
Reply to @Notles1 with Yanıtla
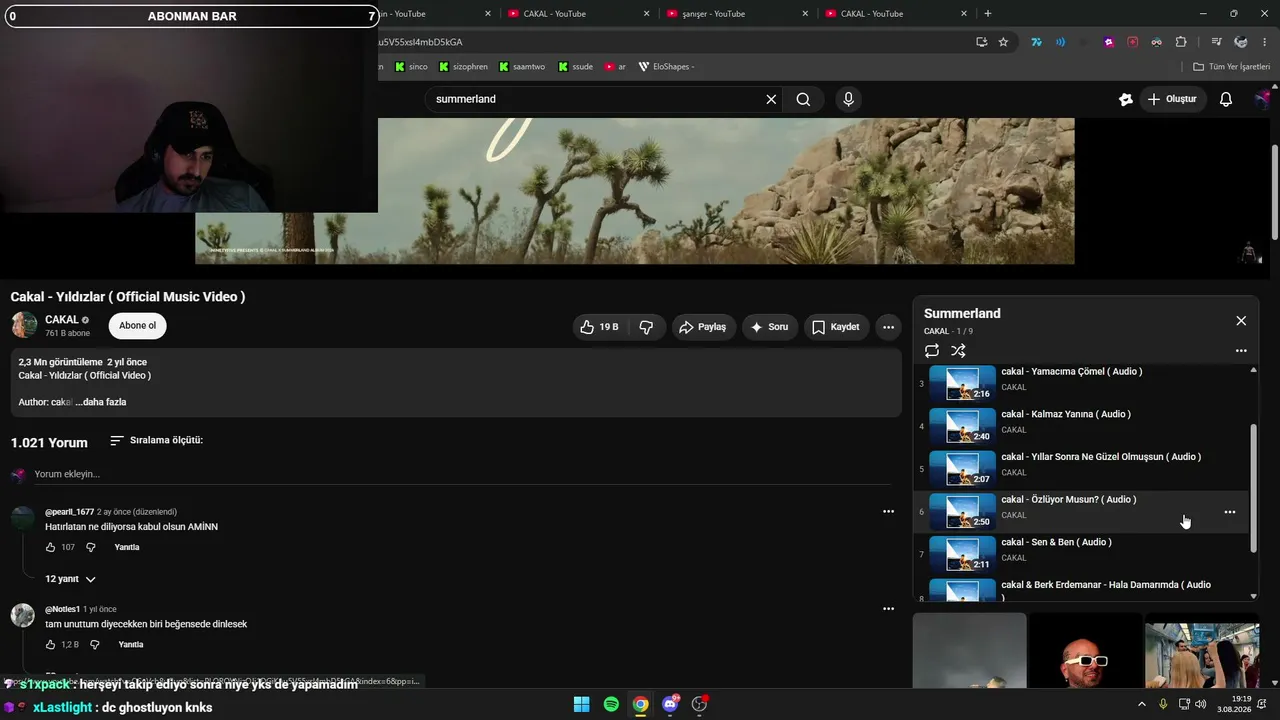131,645
